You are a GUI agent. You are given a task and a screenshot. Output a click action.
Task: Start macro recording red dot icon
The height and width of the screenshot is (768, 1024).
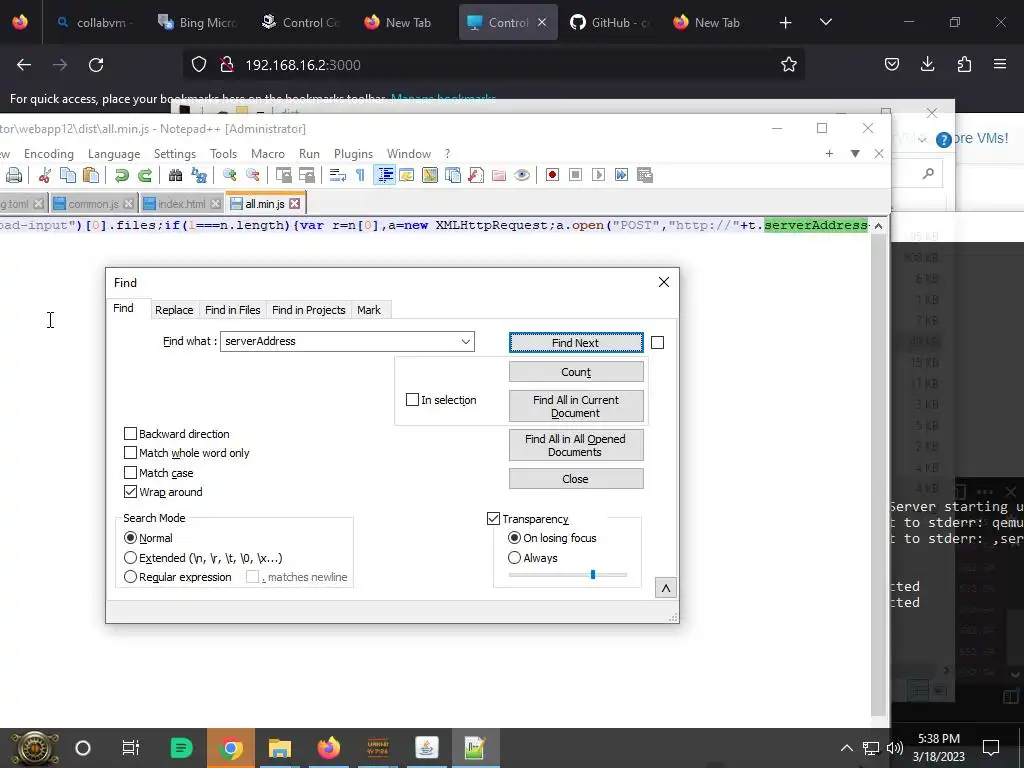tap(552, 175)
